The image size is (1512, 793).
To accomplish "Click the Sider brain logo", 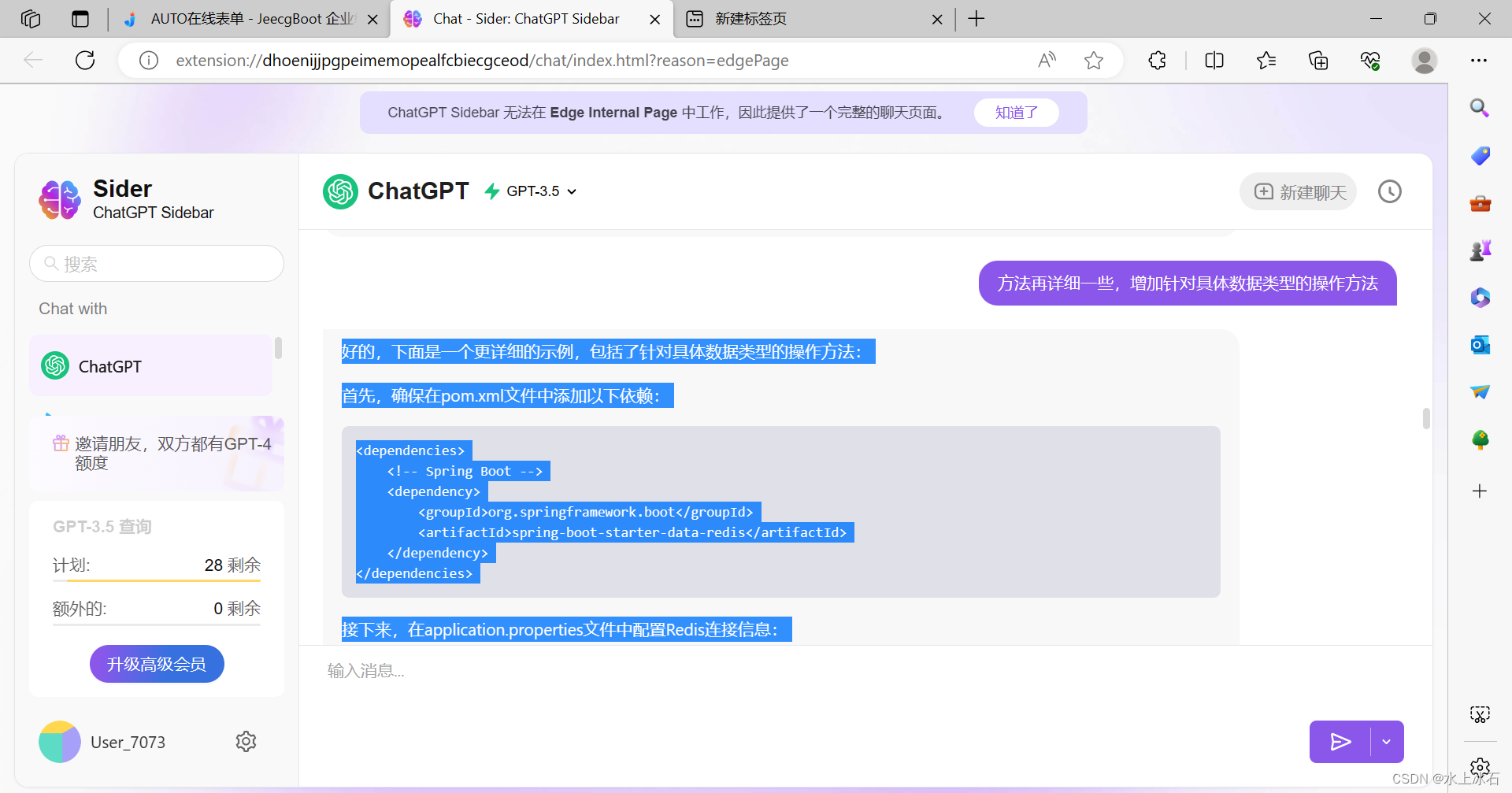I will point(60,199).
